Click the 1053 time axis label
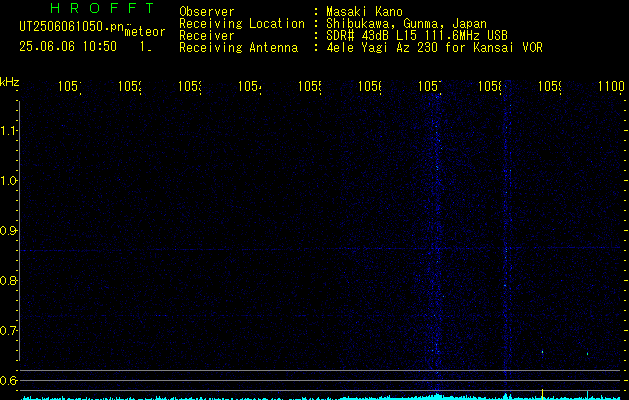 coord(190,86)
